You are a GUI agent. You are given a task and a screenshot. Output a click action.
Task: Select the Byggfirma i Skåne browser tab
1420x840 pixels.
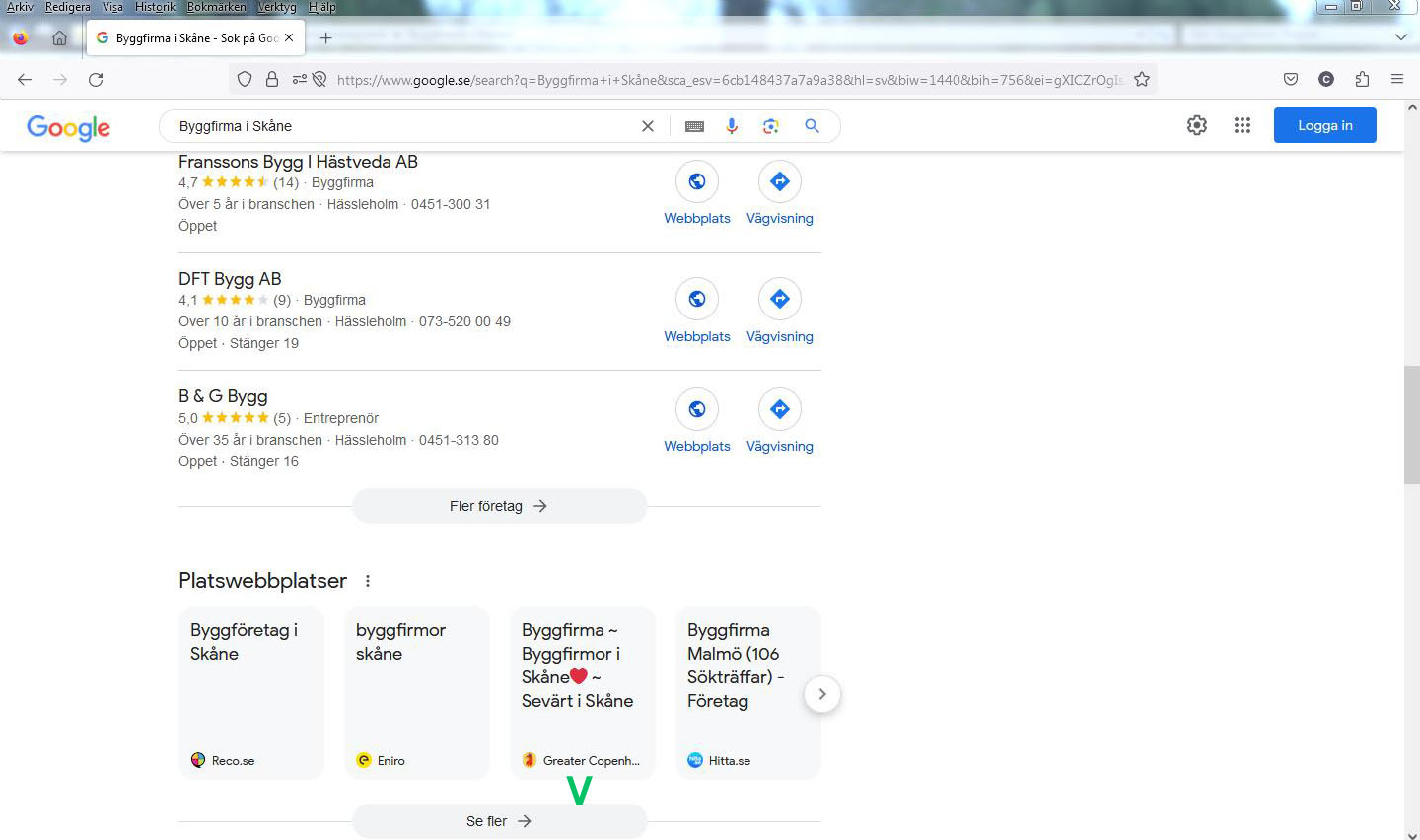(195, 38)
